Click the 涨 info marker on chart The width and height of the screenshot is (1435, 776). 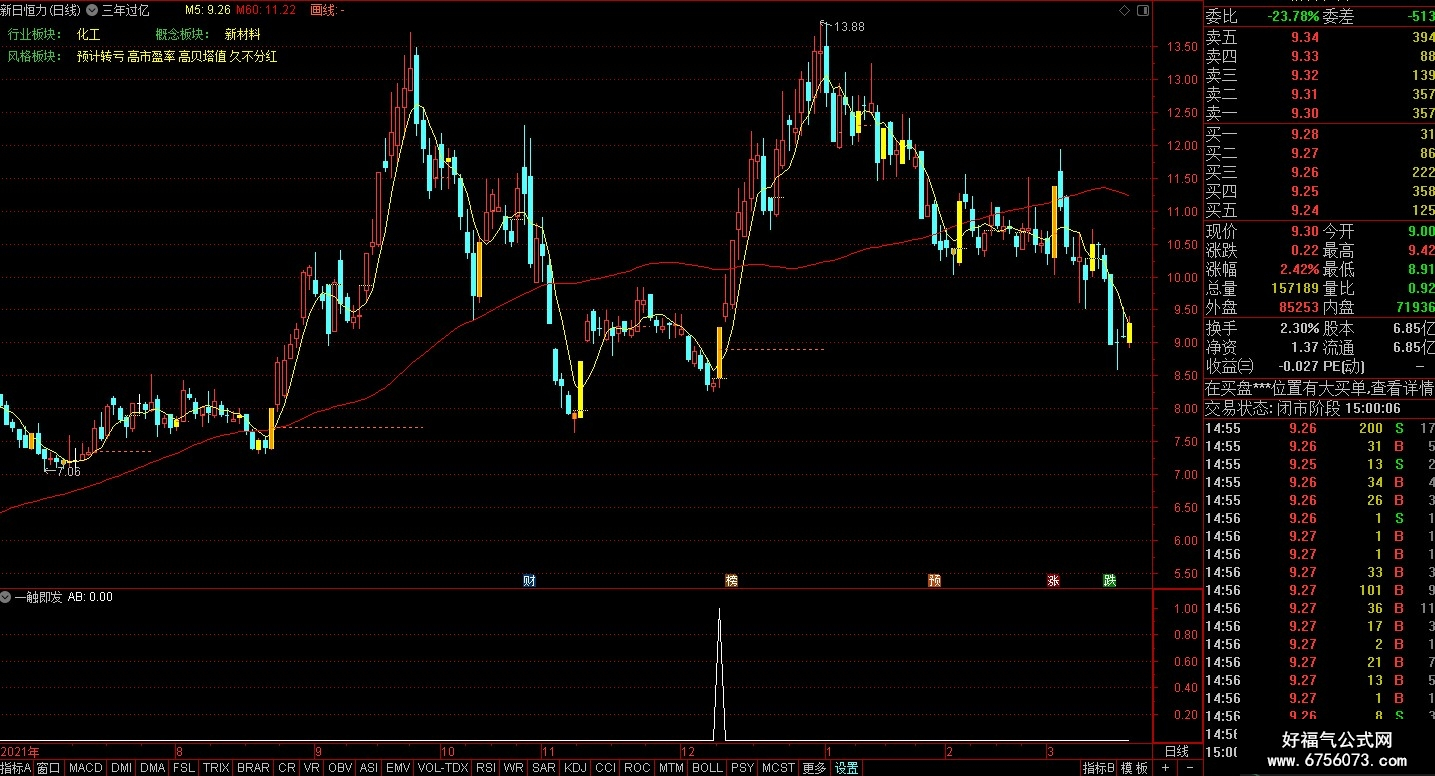1053,580
